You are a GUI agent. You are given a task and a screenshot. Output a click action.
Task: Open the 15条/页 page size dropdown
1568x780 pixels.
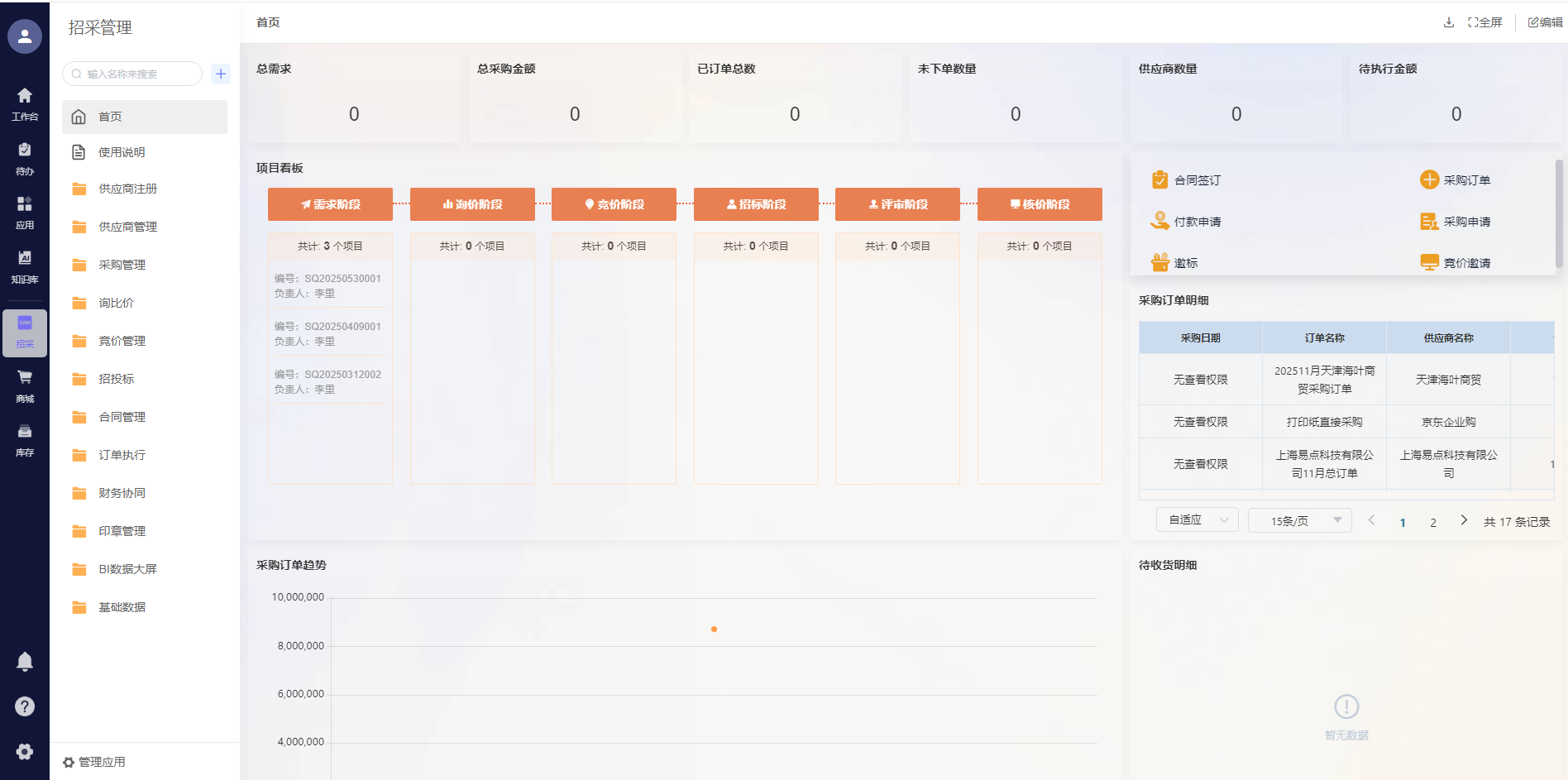(1299, 520)
